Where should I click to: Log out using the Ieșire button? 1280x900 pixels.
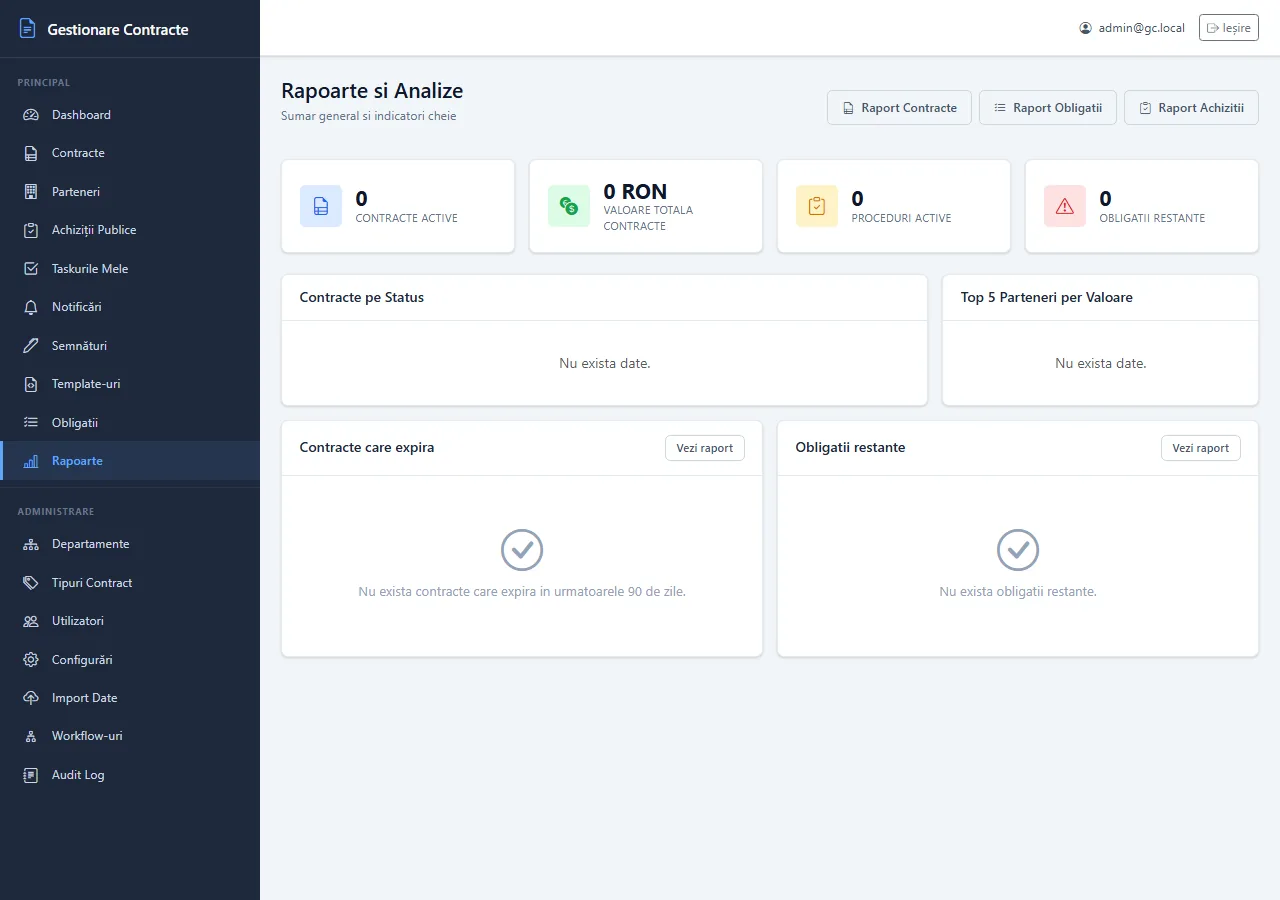[x=1229, y=28]
